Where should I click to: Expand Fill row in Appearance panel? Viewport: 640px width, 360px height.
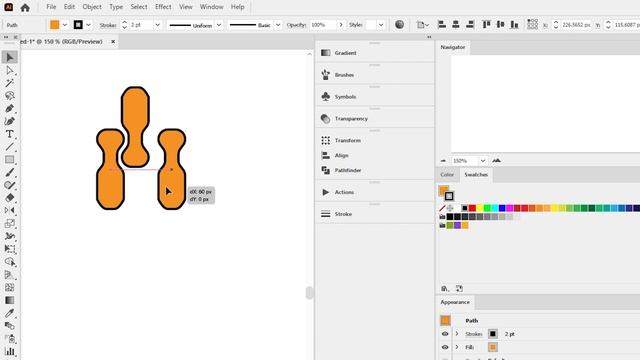[457, 347]
